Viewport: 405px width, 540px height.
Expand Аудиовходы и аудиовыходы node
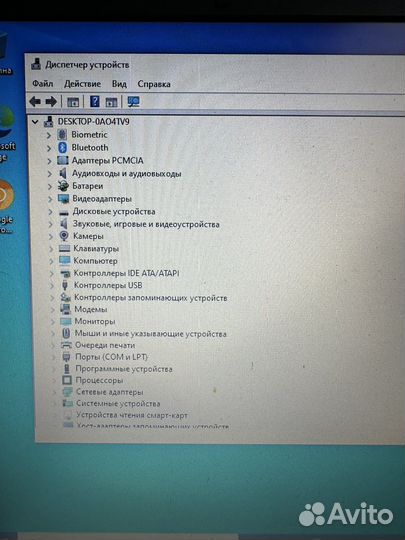(x=50, y=174)
